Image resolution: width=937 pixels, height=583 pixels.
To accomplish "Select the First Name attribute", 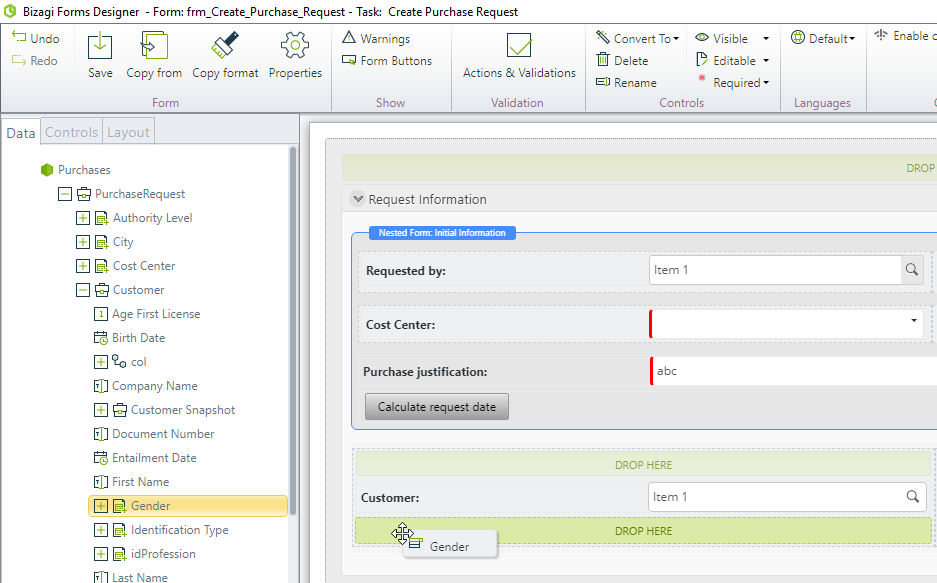I will (140, 481).
